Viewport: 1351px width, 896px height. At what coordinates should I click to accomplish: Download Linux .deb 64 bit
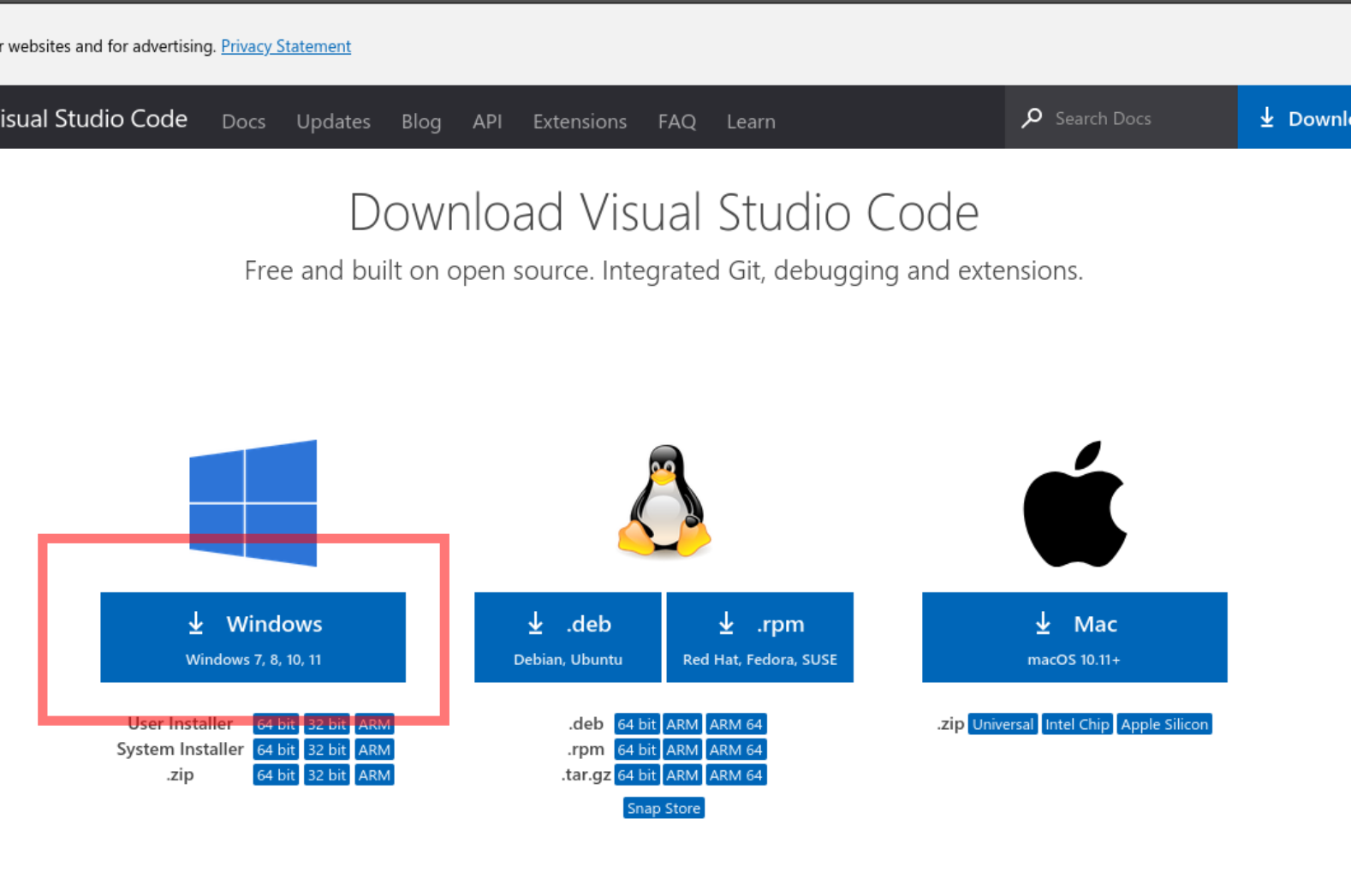[x=637, y=724]
